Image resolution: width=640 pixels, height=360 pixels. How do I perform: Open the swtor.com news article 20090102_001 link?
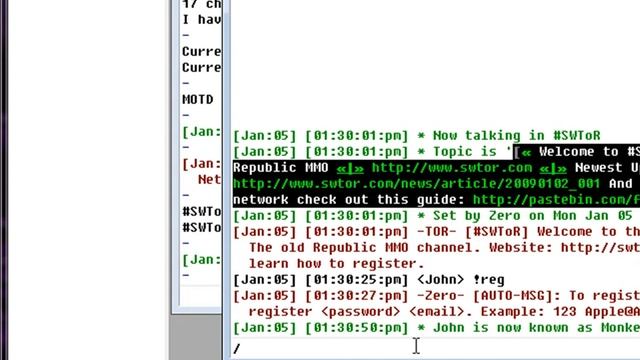point(416,184)
